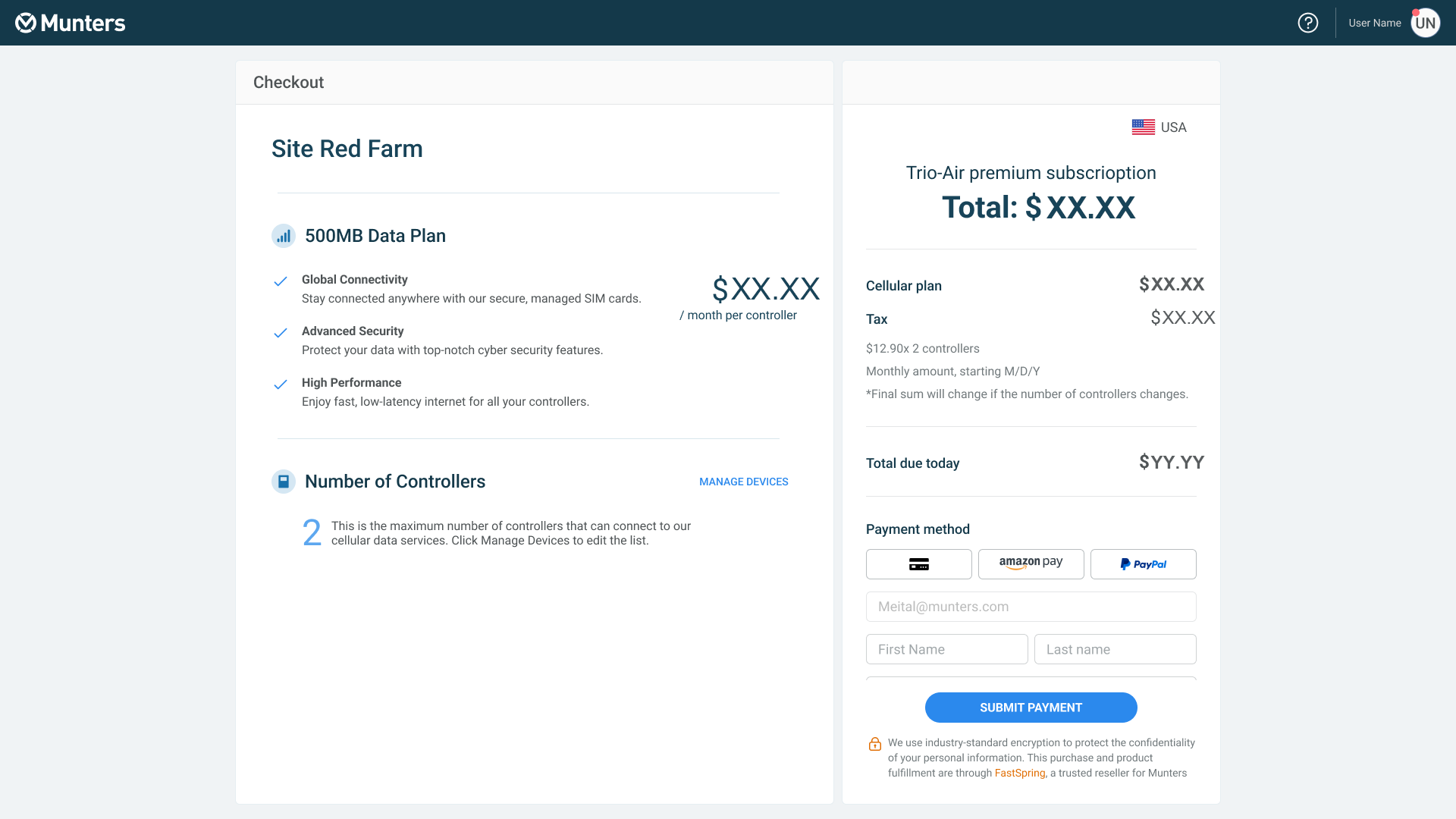This screenshot has width=1456, height=819.
Task: Choose PayPal as payment method
Action: pos(1143,564)
